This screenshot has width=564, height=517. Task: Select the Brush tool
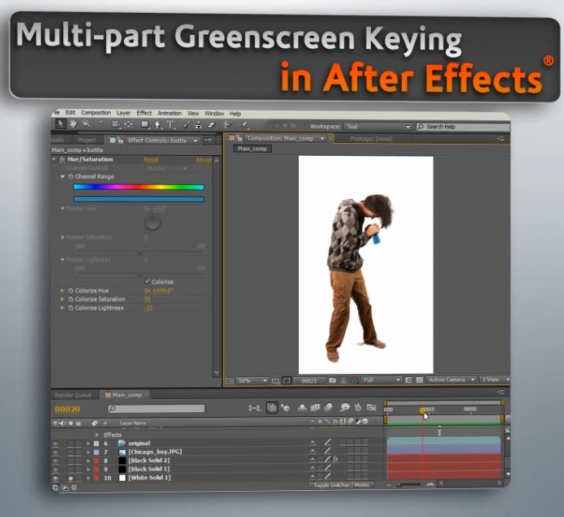187,124
